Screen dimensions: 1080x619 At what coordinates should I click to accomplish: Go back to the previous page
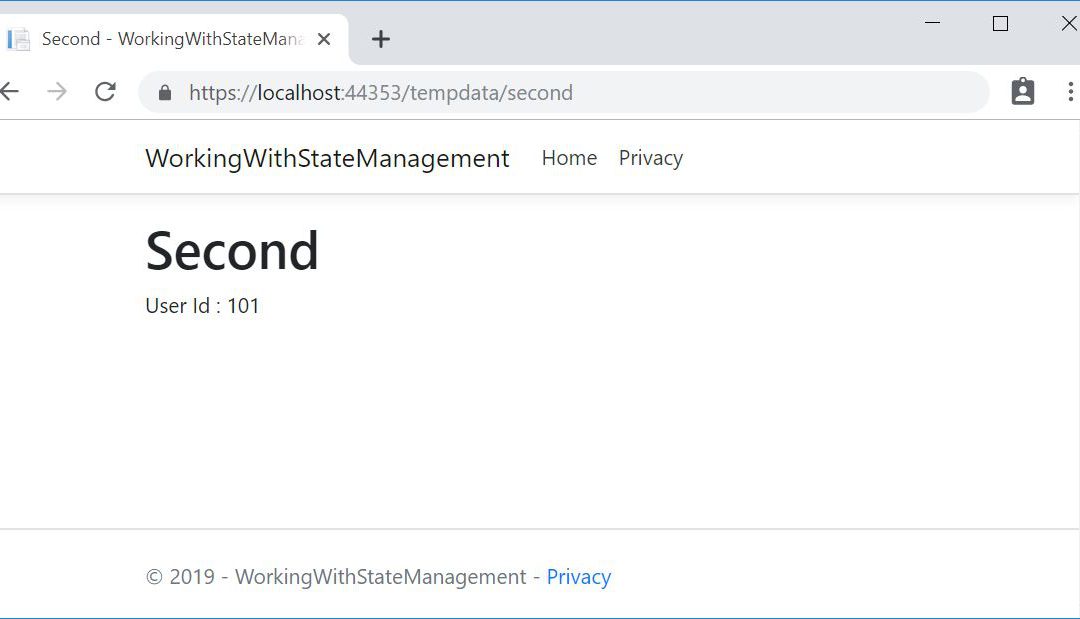[x=10, y=92]
